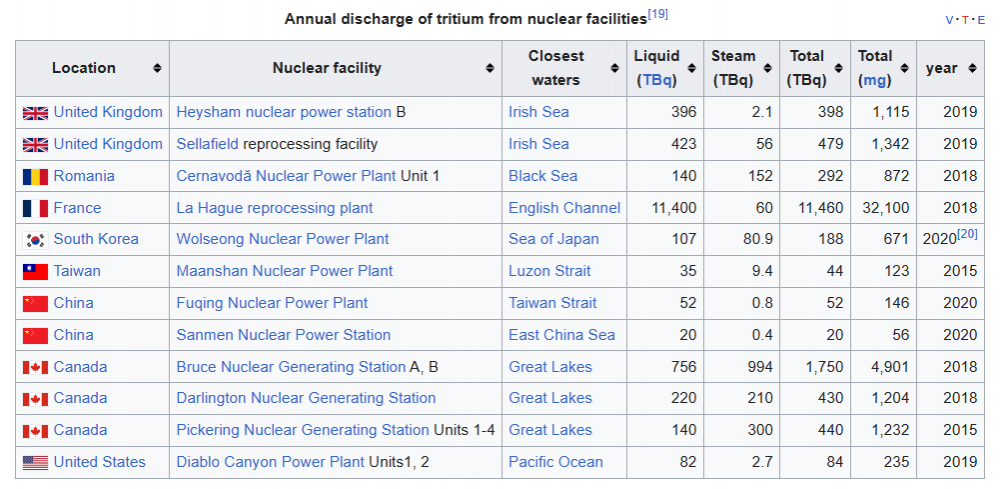
Task: Follow the English Channel link
Action: pyautogui.click(x=564, y=208)
